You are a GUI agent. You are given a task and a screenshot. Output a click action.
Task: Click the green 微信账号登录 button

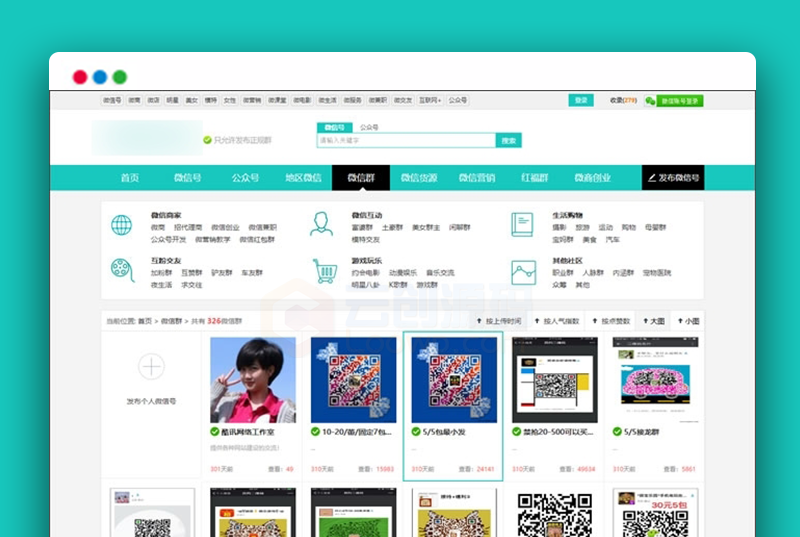(x=680, y=101)
